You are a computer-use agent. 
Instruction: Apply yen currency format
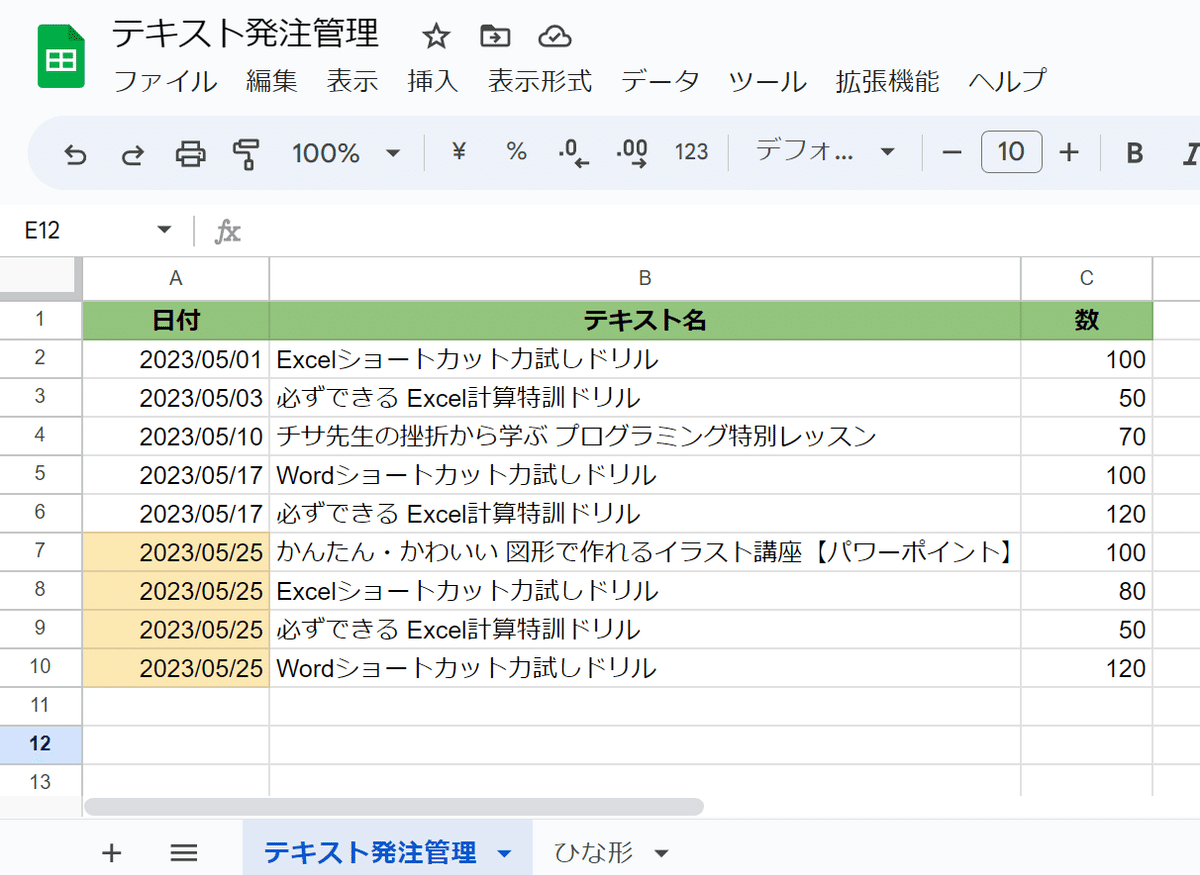pos(459,152)
